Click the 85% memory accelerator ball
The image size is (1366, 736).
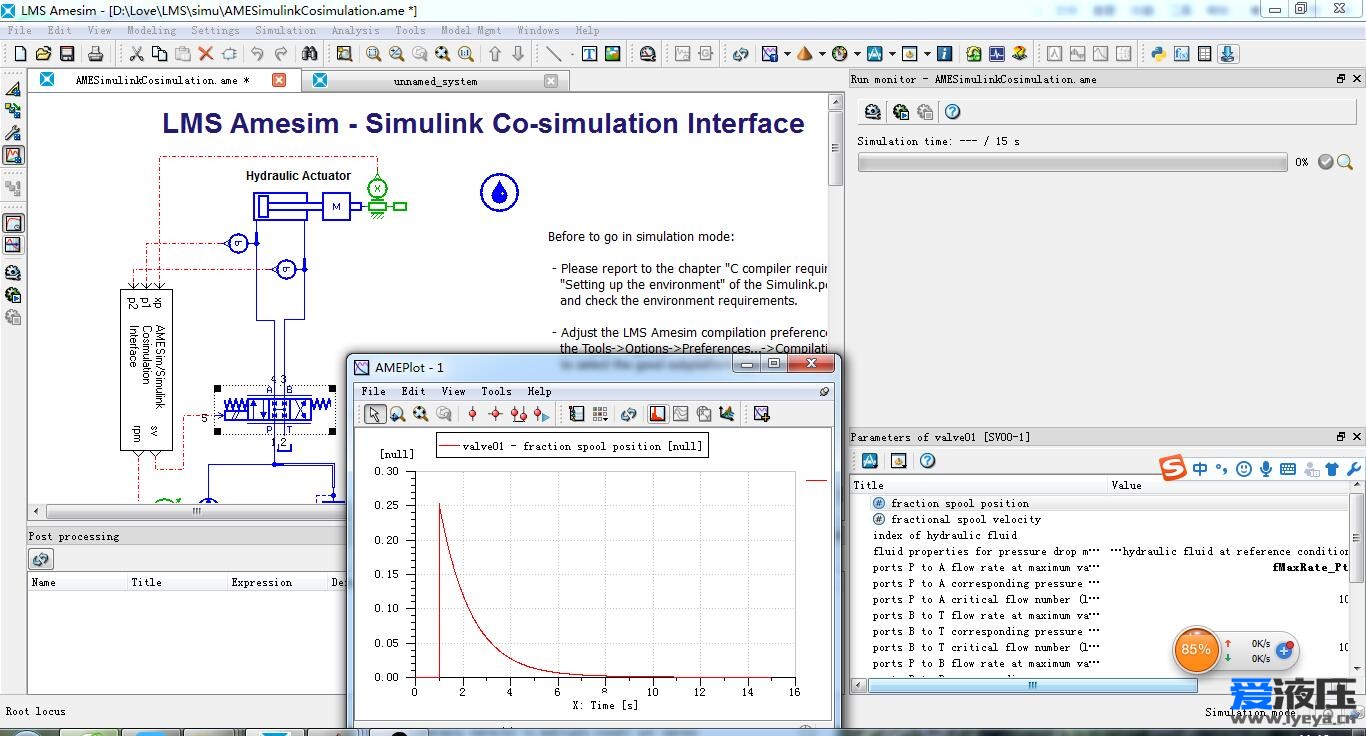point(1196,649)
